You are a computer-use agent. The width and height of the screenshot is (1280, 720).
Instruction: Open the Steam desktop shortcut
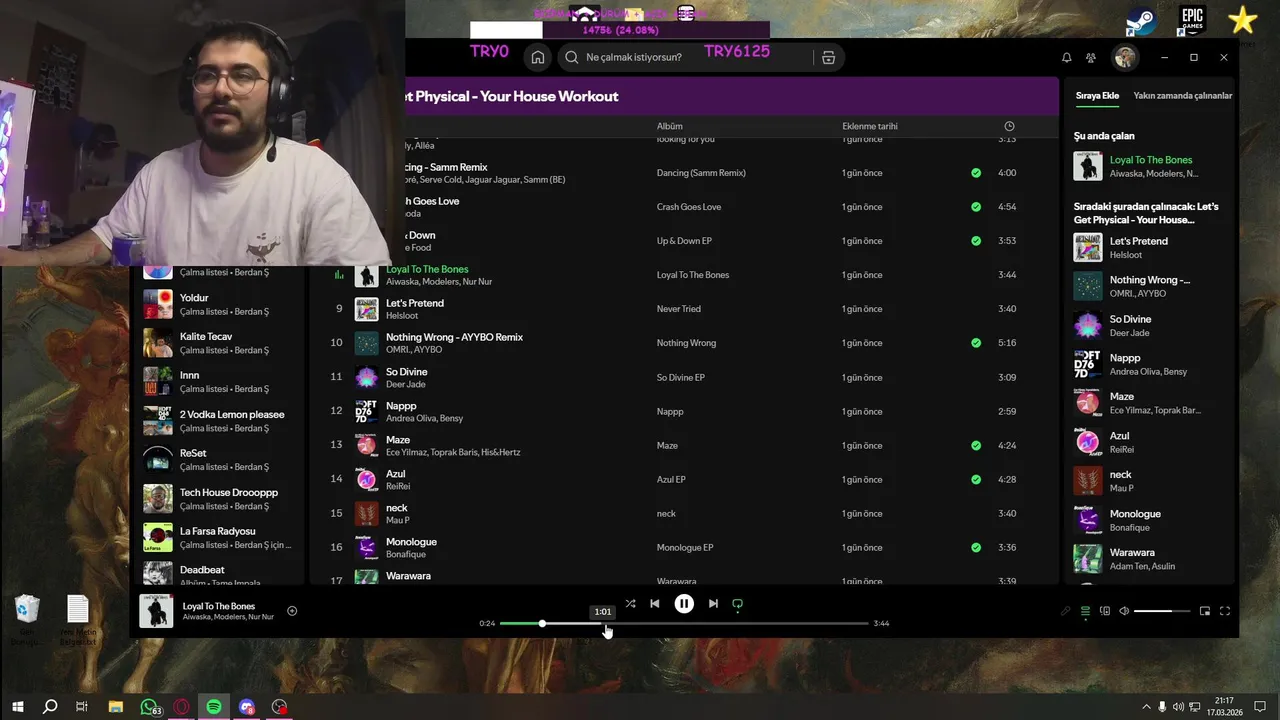(1141, 21)
